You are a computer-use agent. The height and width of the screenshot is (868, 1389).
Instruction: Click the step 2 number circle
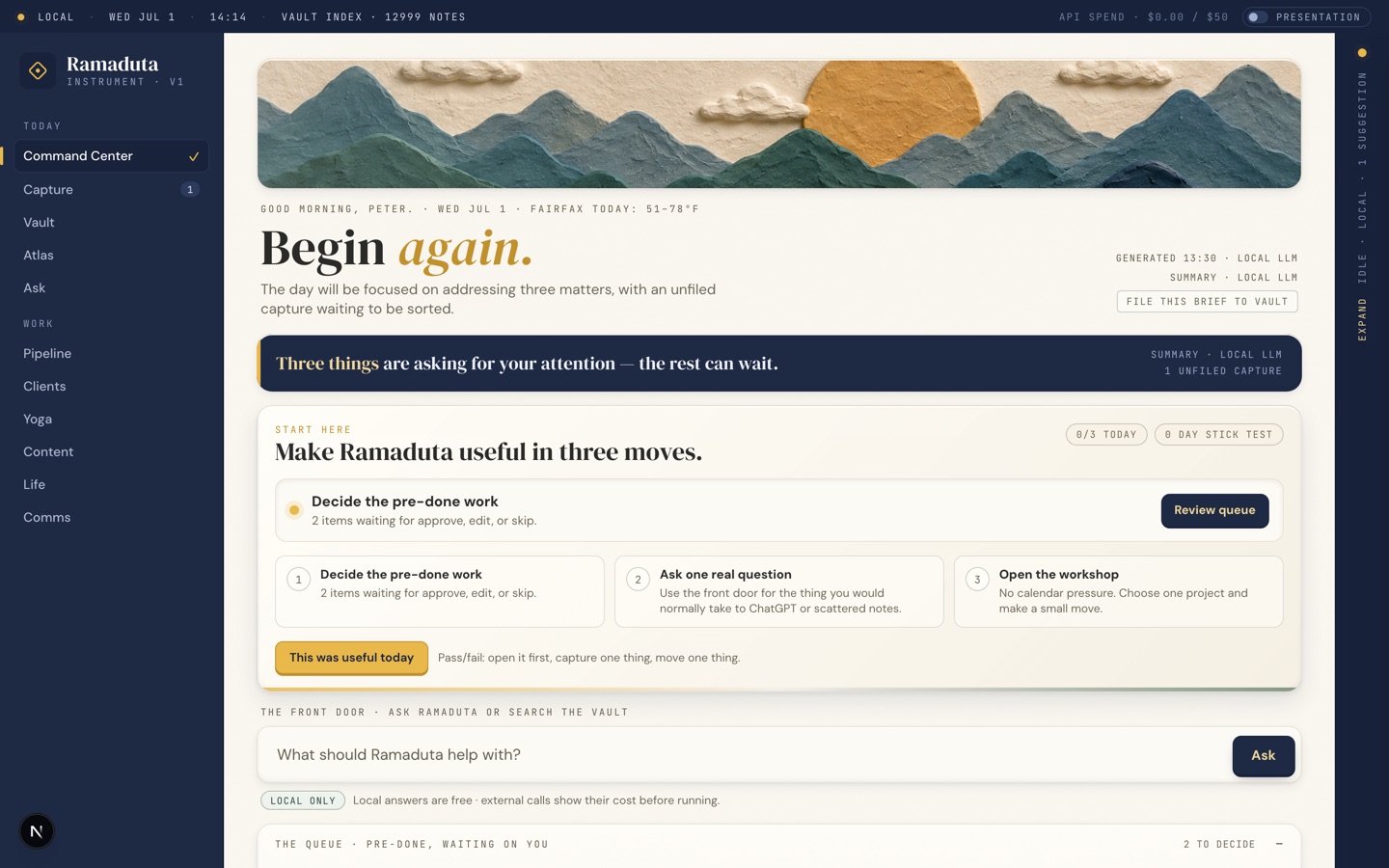tap(638, 580)
